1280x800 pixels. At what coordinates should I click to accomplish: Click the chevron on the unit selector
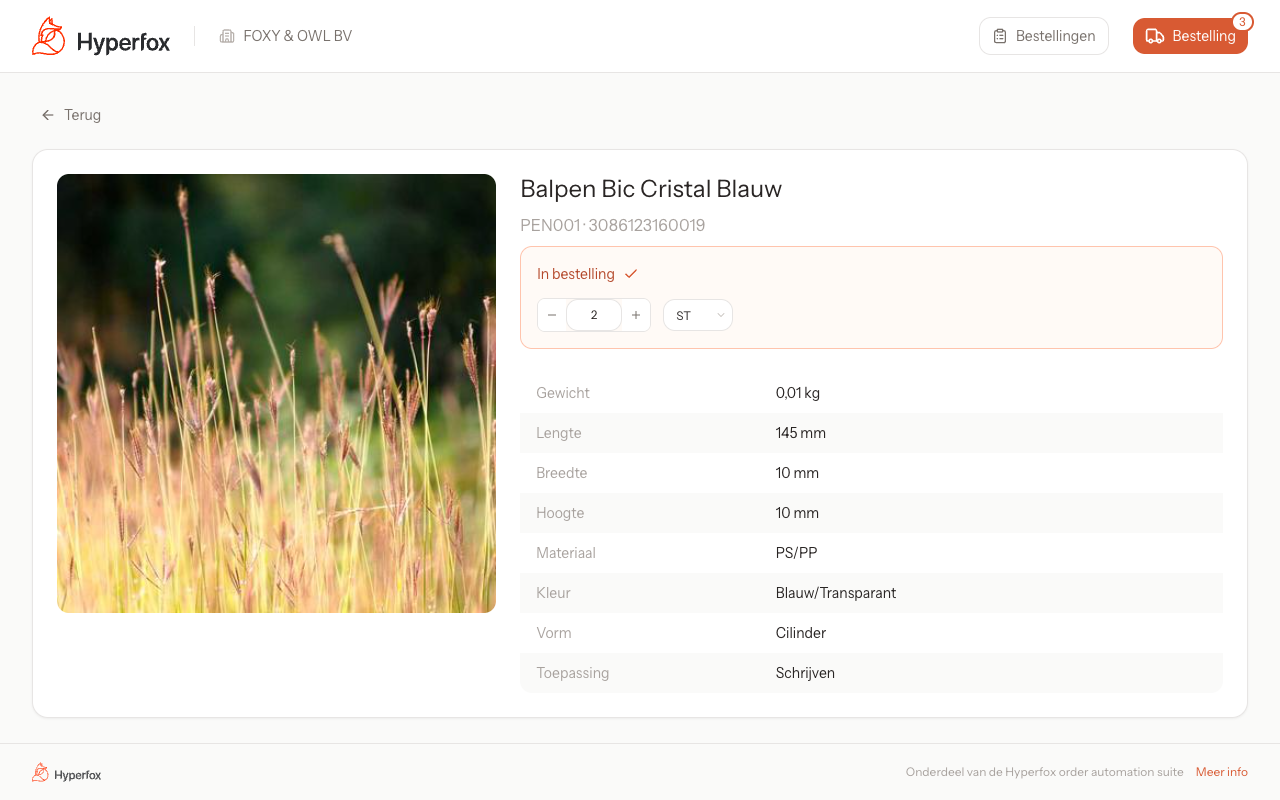[719, 314]
